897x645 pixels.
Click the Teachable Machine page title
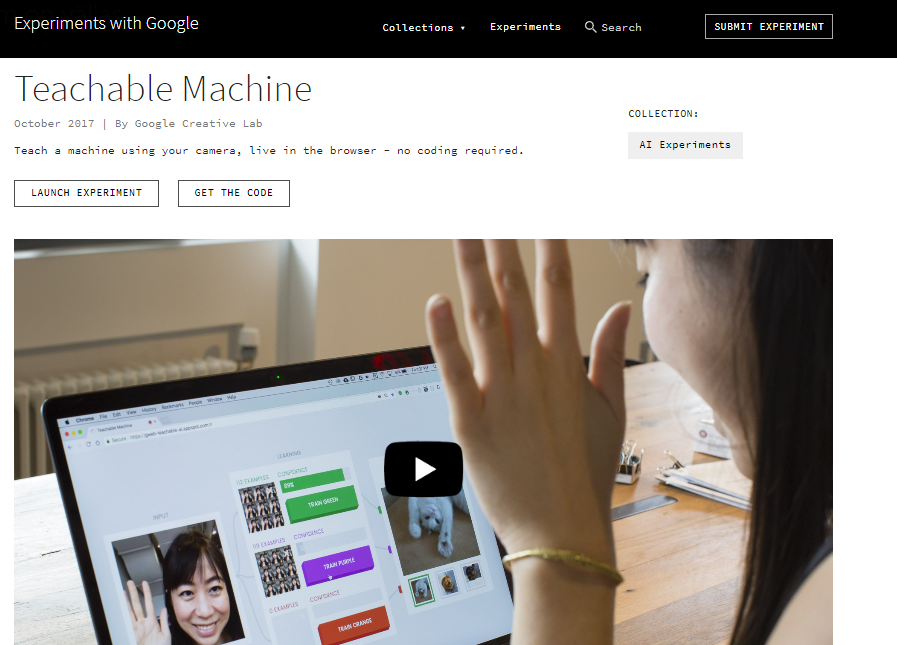point(163,89)
